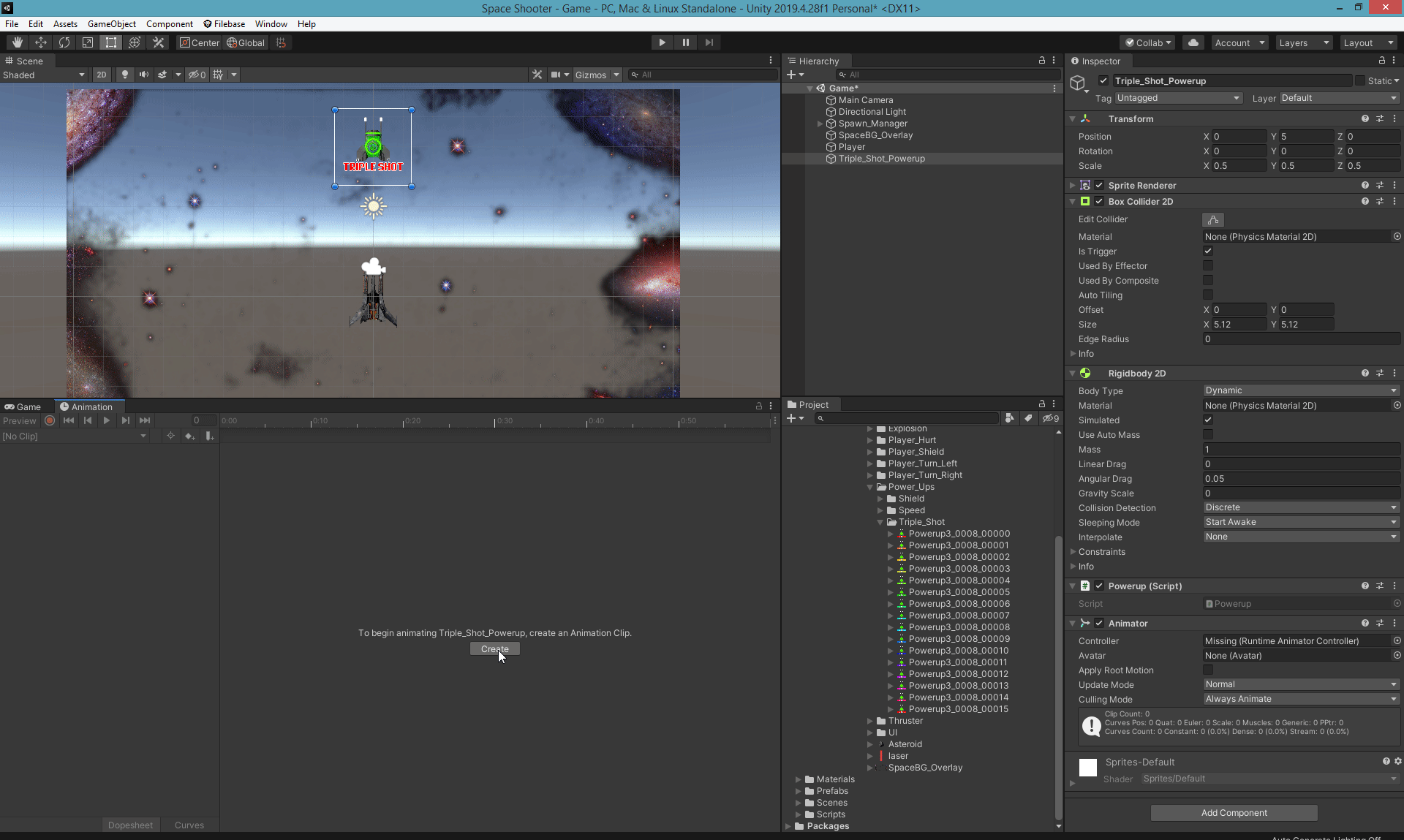
Task: Click the Pause button in the toolbar
Action: click(685, 42)
